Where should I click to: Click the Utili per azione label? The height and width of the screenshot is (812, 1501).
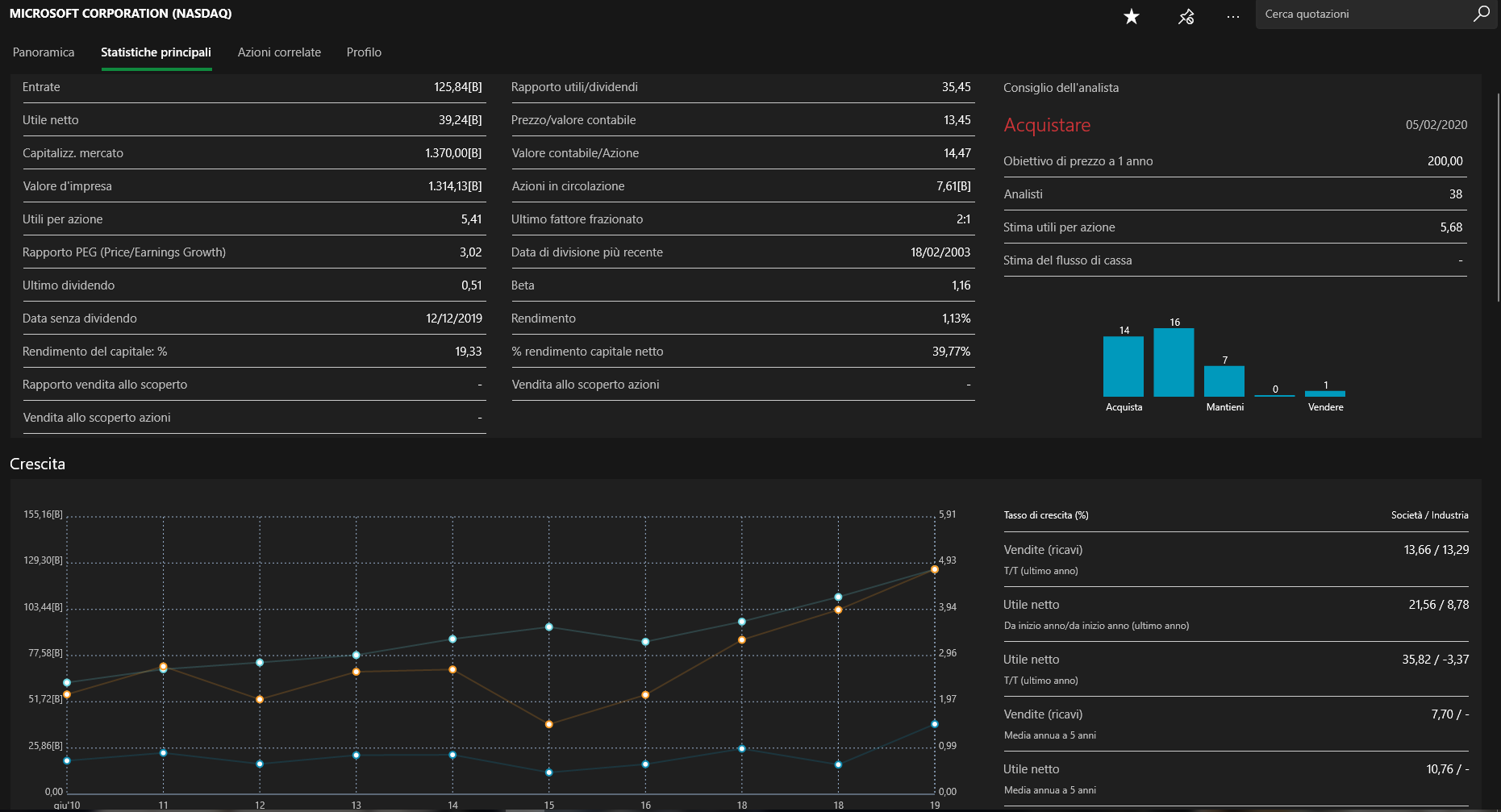point(62,219)
